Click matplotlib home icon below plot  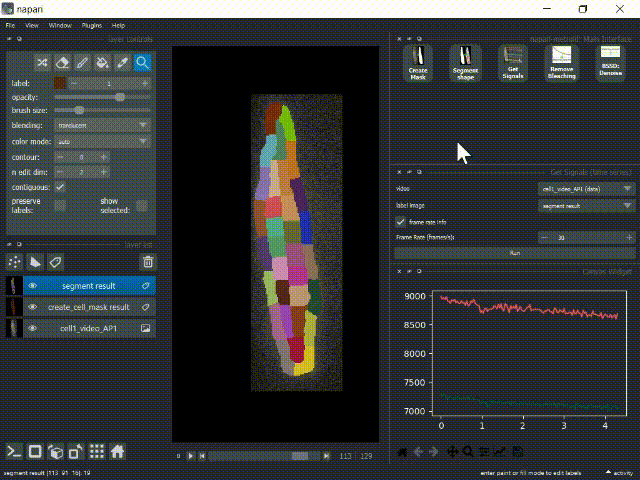pyautogui.click(x=402, y=452)
